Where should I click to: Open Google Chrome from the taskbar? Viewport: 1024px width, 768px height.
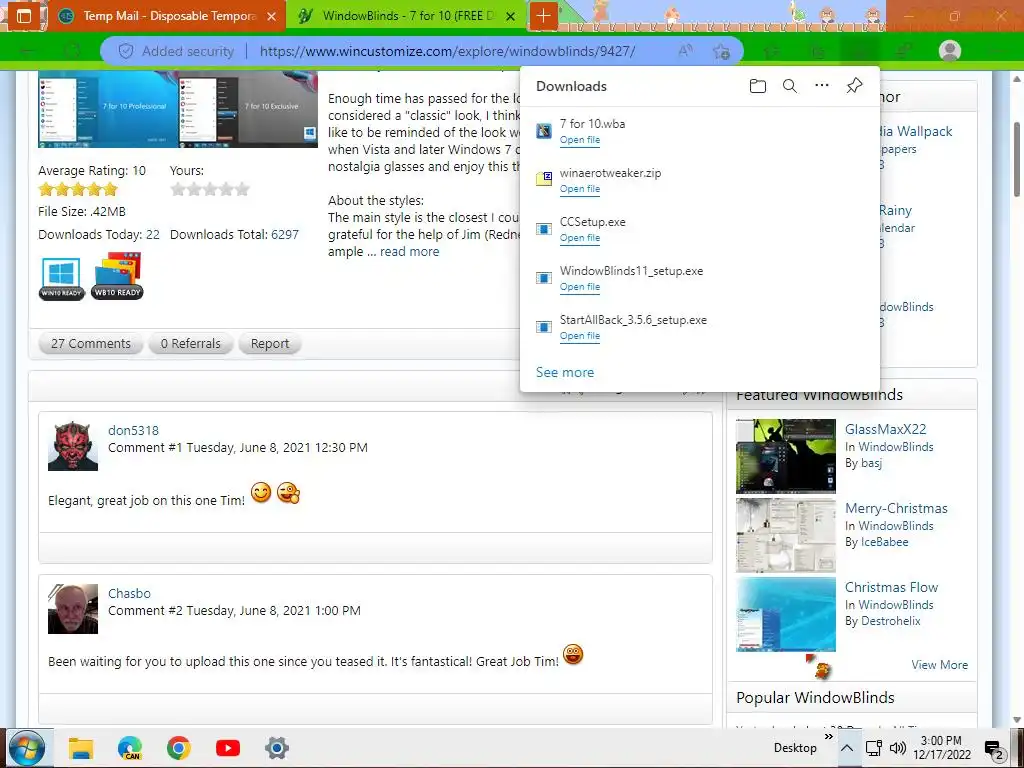coord(178,748)
